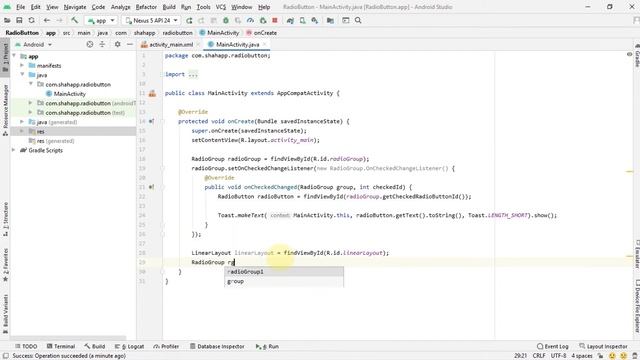The width and height of the screenshot is (640, 360).
Task: Open the Layout Inspector
Action: pos(603,346)
